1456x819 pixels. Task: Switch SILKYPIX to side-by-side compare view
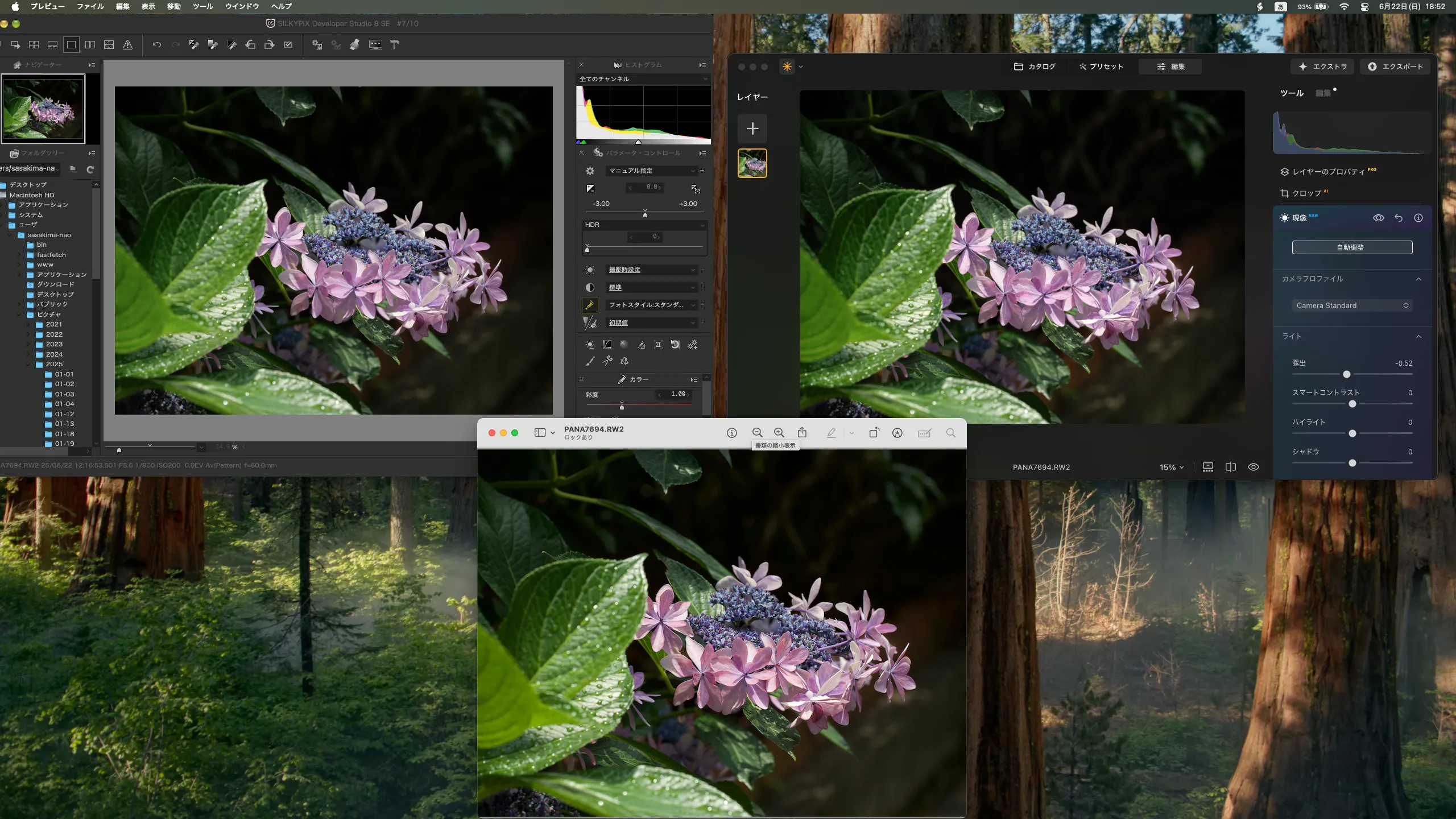click(x=90, y=44)
